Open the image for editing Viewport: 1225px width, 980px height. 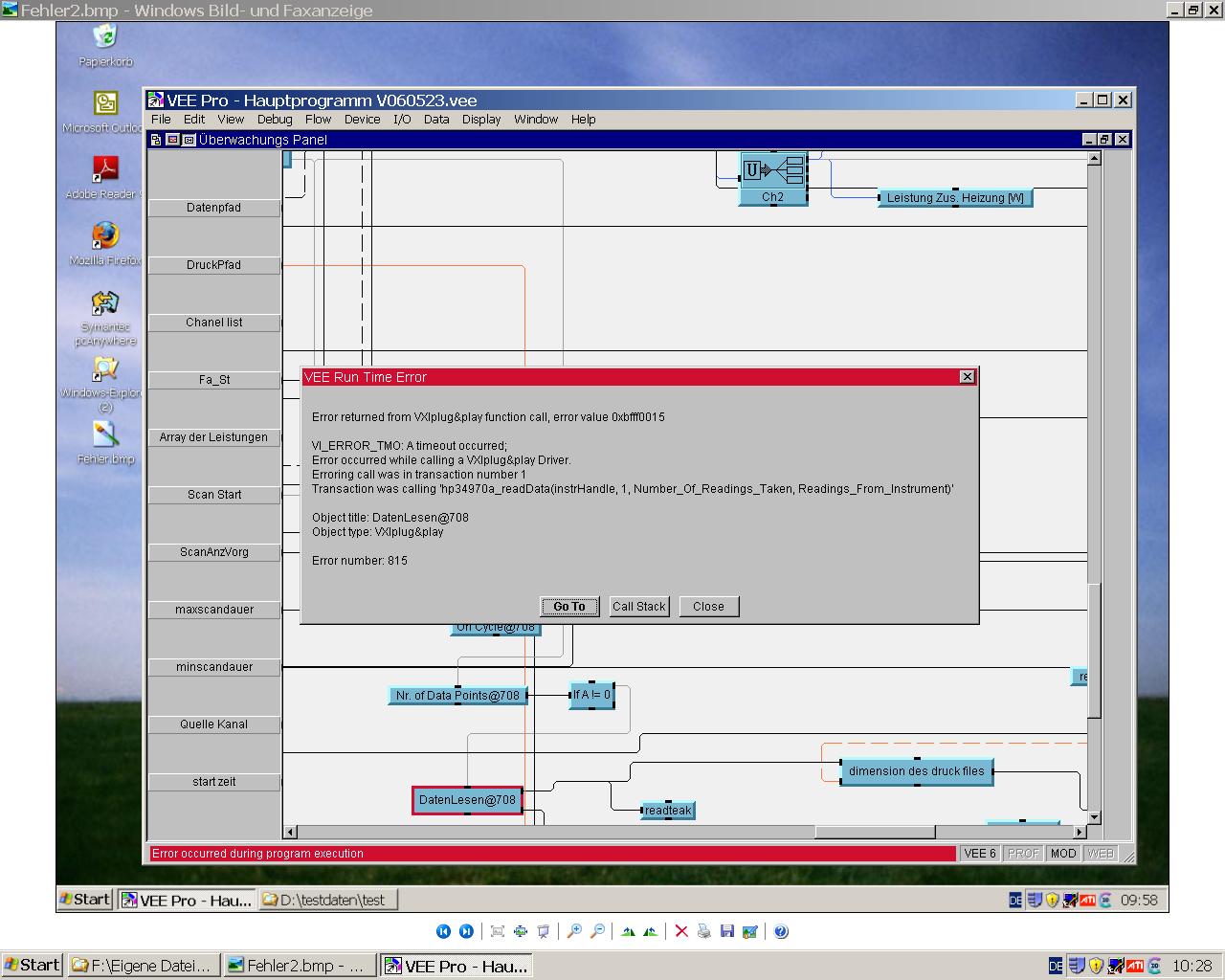tap(750, 931)
